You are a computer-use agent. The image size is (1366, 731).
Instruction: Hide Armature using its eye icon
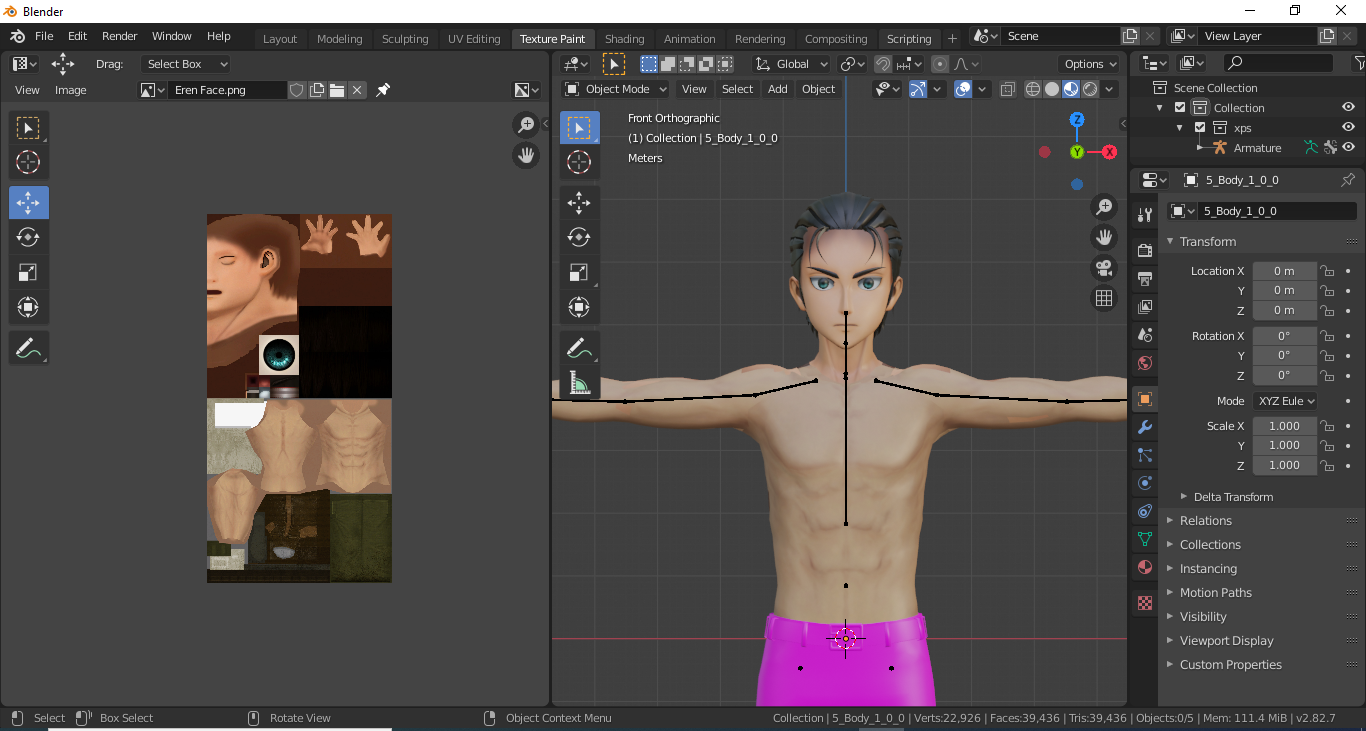point(1348,147)
